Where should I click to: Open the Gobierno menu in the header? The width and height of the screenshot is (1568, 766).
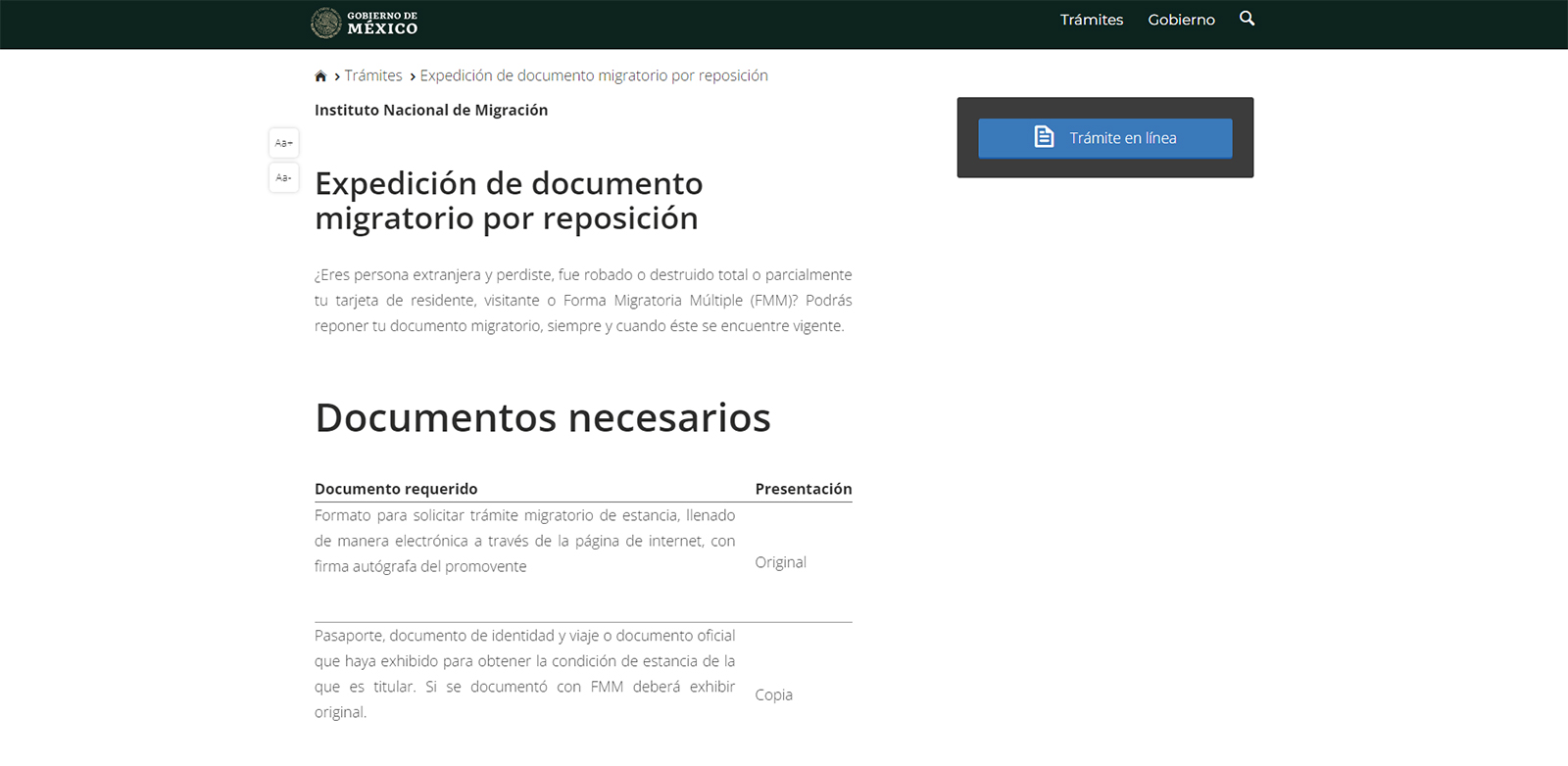[1181, 20]
